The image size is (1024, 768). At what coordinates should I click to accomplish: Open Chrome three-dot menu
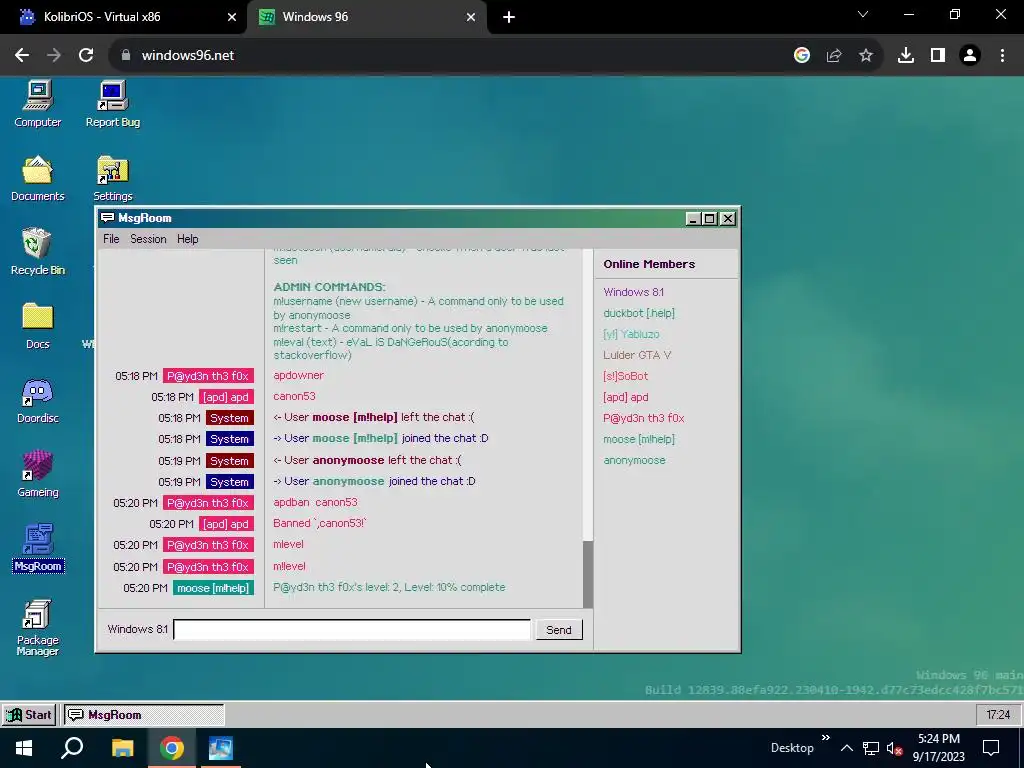(x=1002, y=56)
